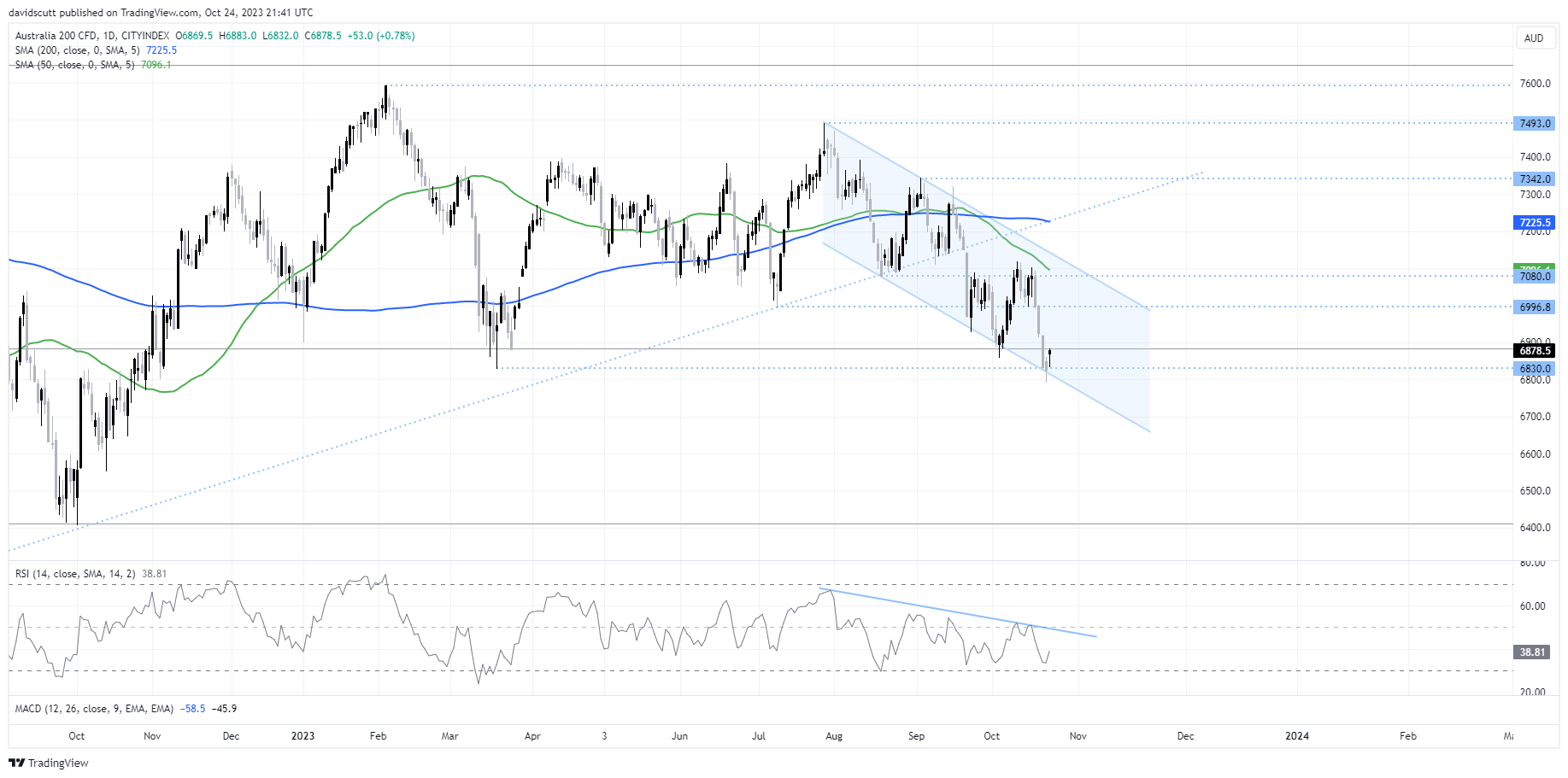The image size is (1568, 778).
Task: Click the Dec label after Nov on right time axis
Action: [x=1185, y=736]
